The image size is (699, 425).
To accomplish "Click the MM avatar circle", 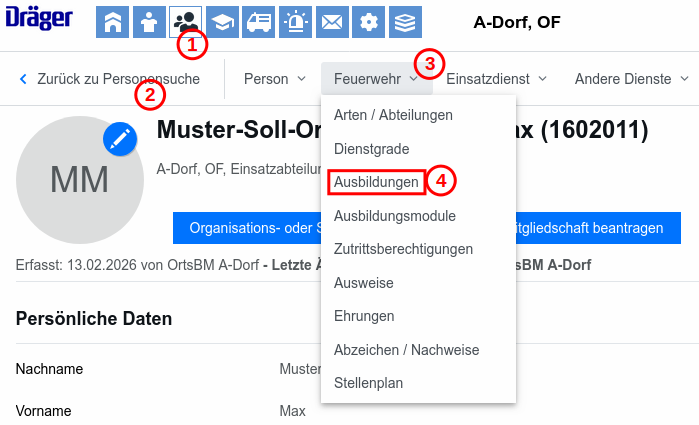I will (80, 180).
